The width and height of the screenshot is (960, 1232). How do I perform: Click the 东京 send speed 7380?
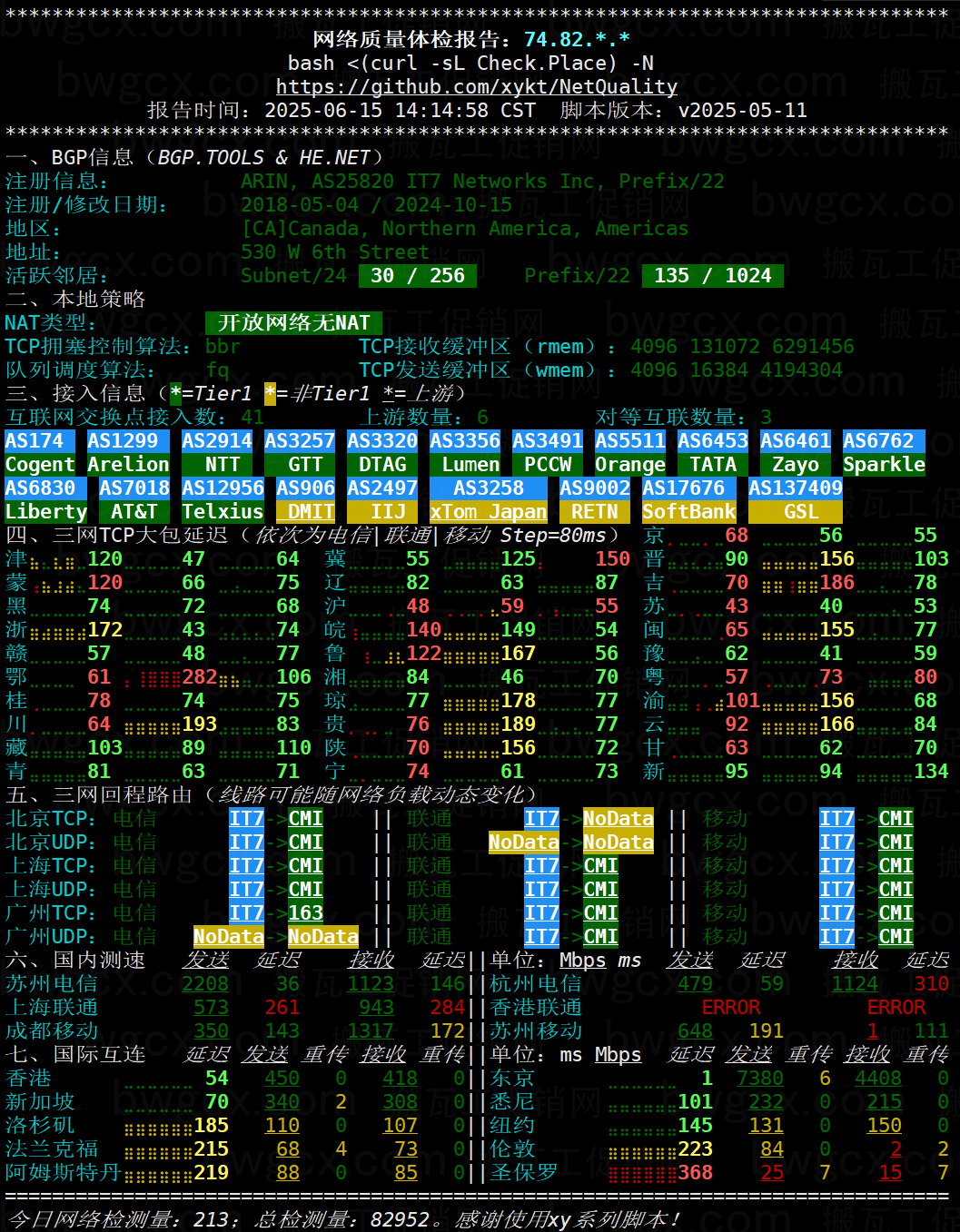[760, 1078]
